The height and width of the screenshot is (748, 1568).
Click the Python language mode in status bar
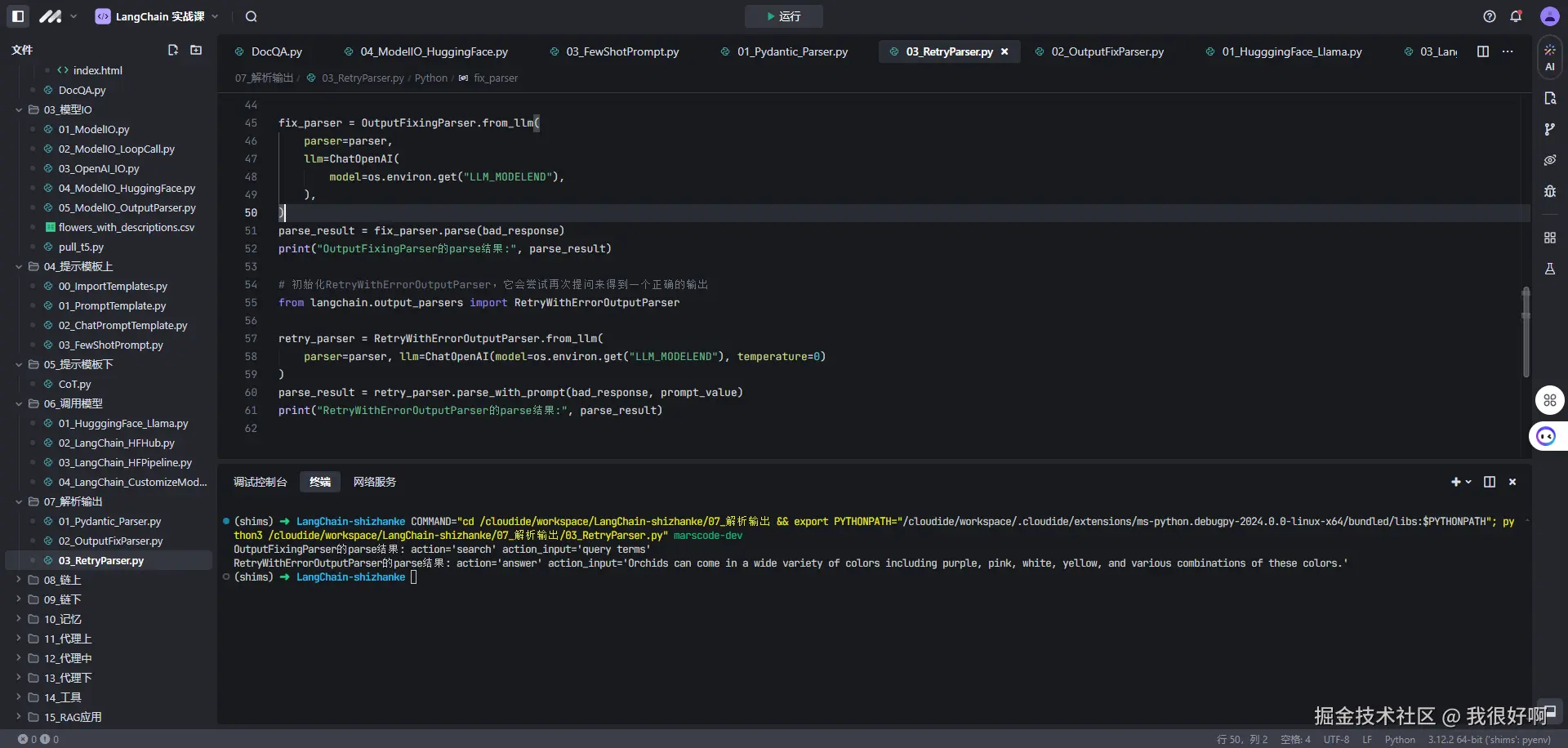click(x=1400, y=740)
